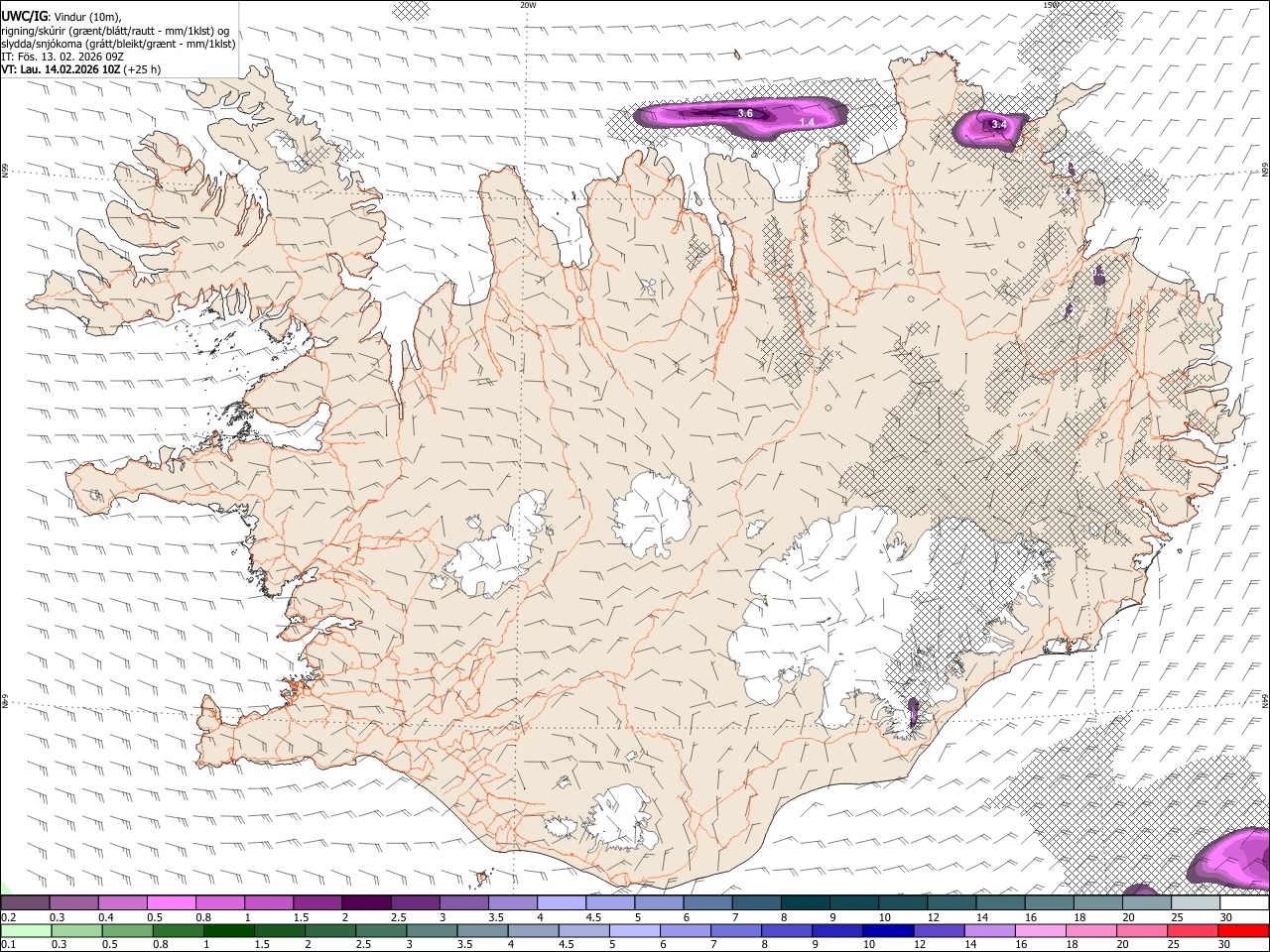Select the bottom-row legend swatch labeled 4

(533, 930)
